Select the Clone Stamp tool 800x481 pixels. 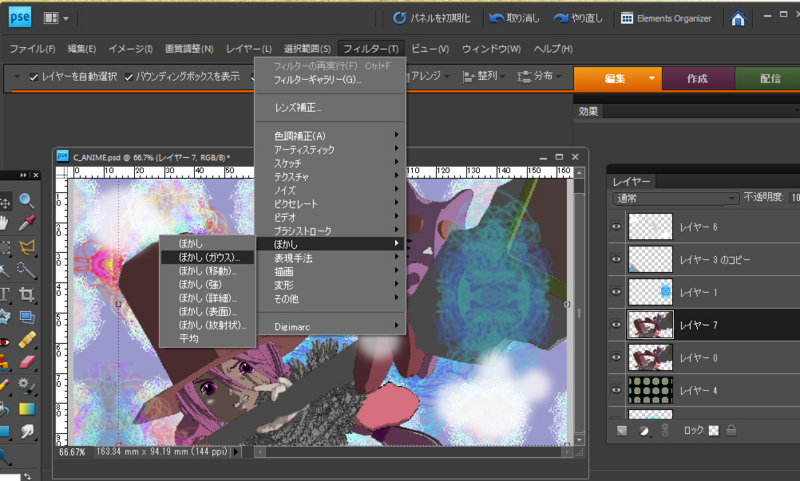coord(4,363)
